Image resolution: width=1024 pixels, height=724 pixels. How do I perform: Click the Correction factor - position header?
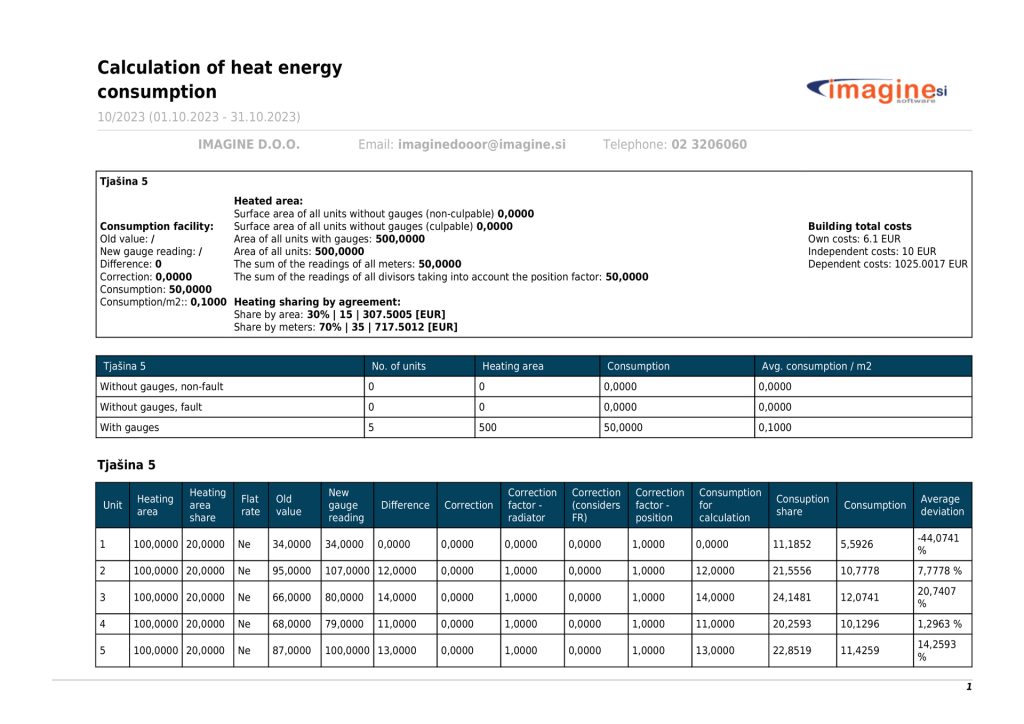pos(660,505)
